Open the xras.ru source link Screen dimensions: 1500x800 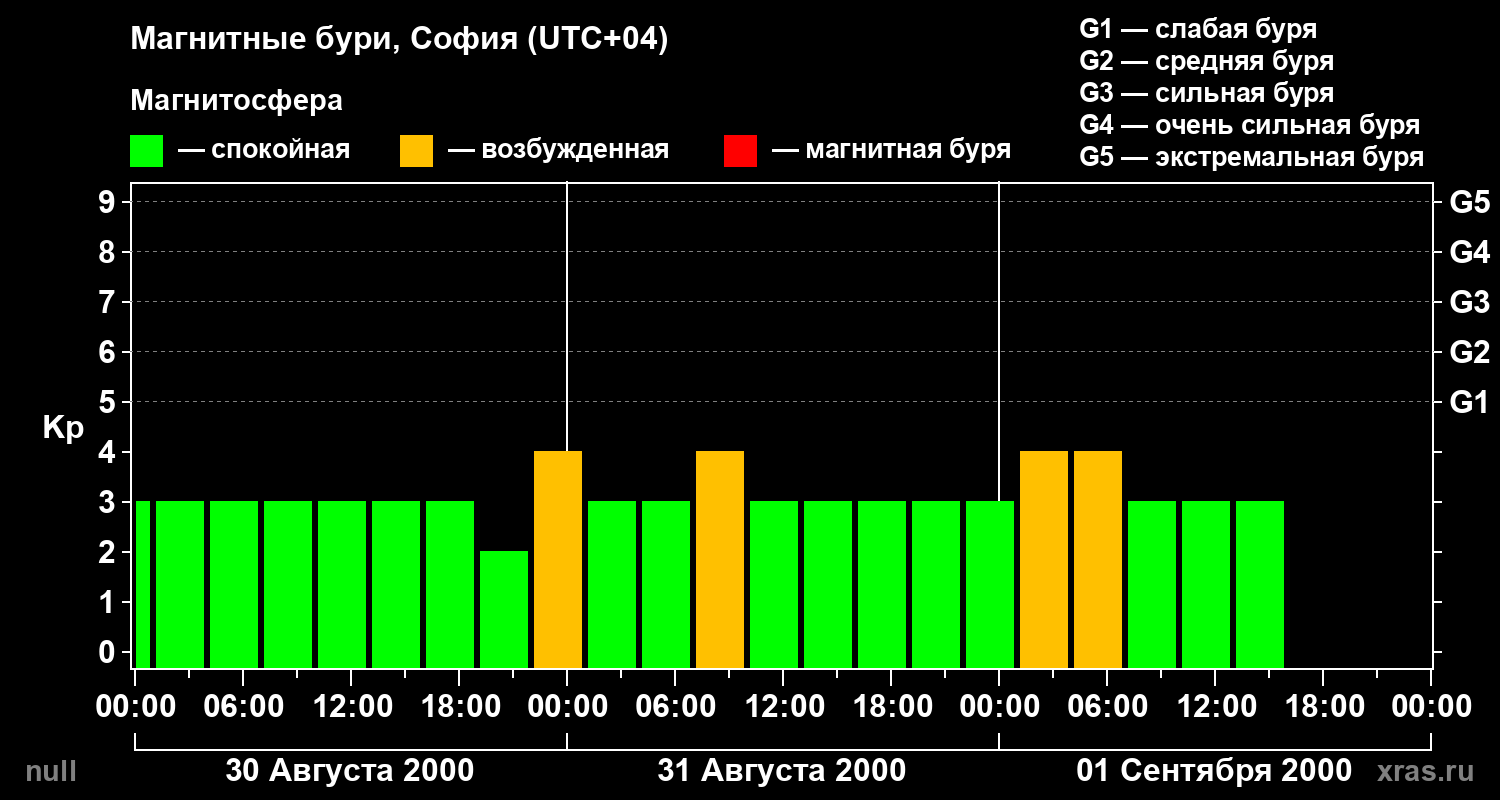pyautogui.click(x=1425, y=771)
